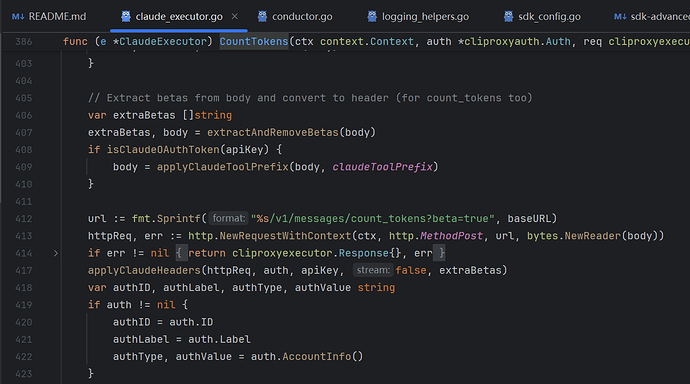Viewport: 690px width, 384px height.
Task: Click the claudeToolPrefix constant
Action: 382,167
